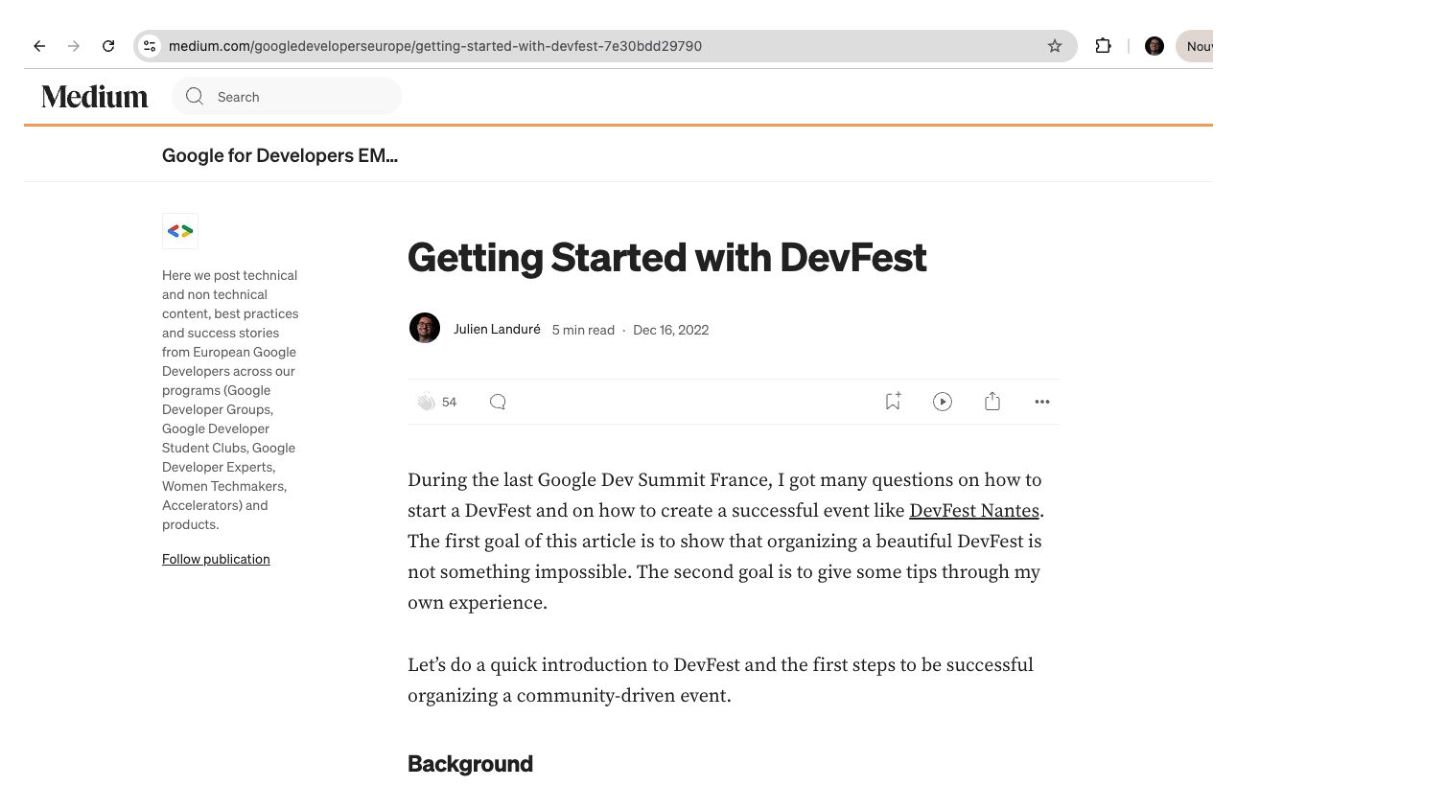
Task: Bookmark this page with the star icon
Action: point(1054,46)
